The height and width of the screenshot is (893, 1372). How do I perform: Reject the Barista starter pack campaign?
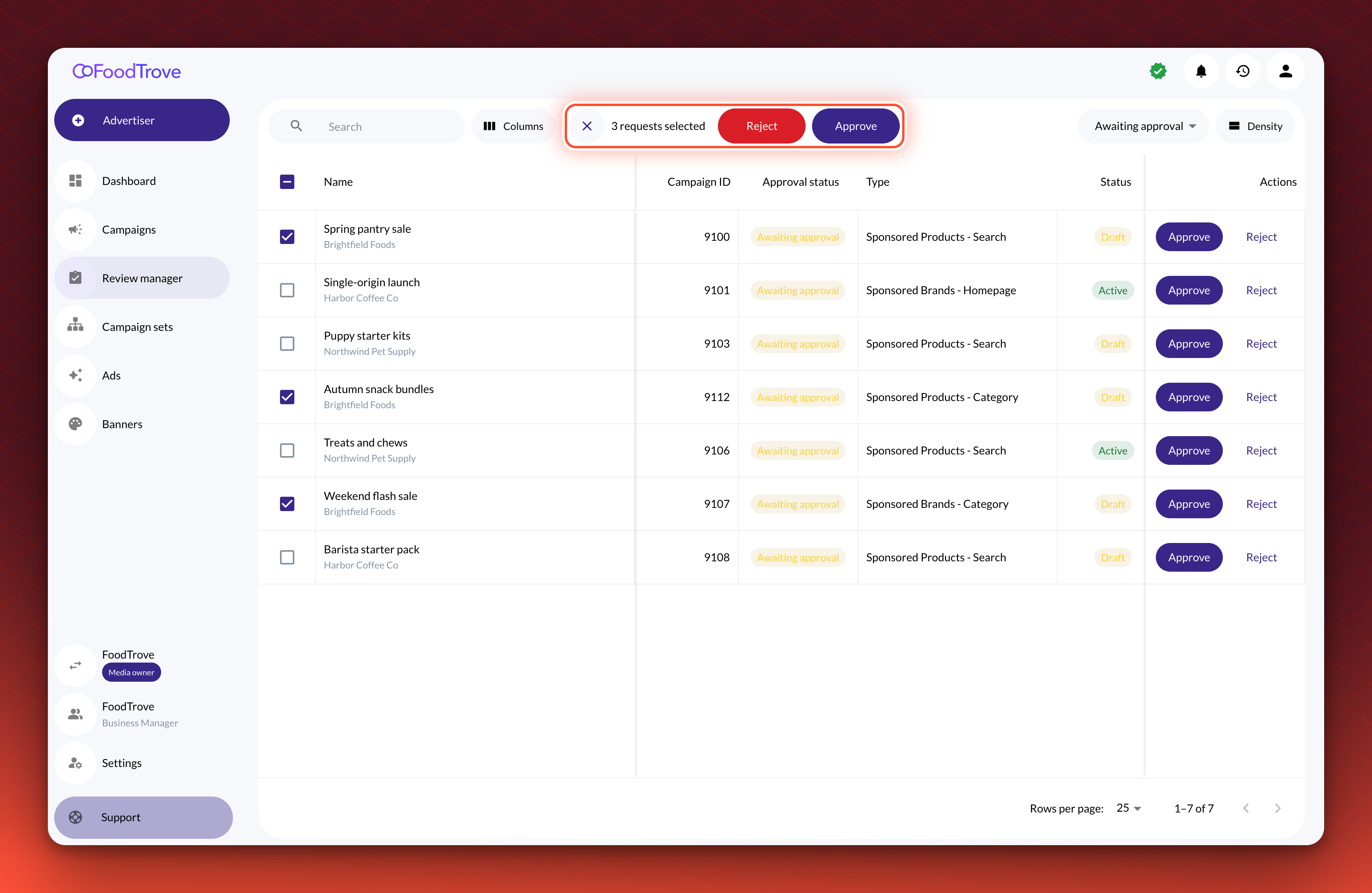1261,557
